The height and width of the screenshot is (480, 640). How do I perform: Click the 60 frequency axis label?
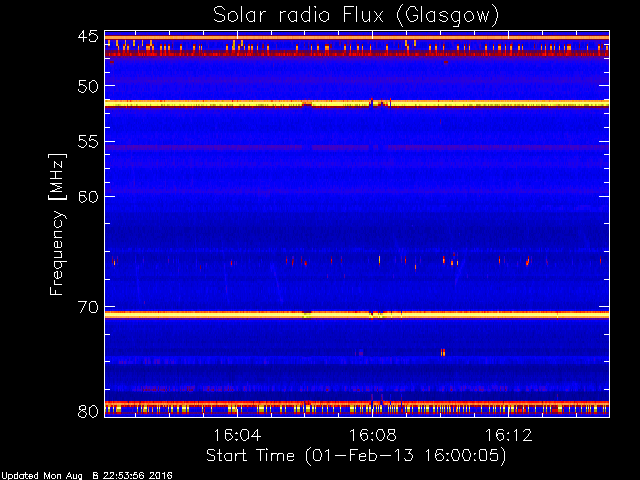tap(88, 197)
